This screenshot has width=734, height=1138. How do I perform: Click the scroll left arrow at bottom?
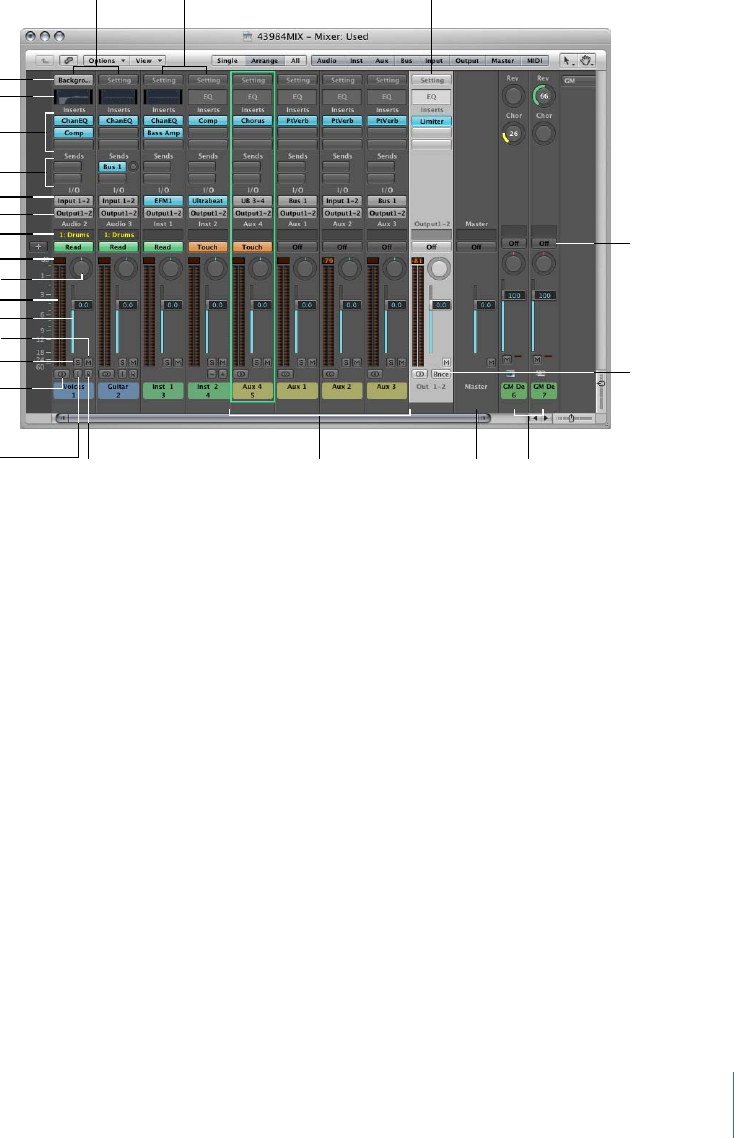pyautogui.click(x=536, y=418)
